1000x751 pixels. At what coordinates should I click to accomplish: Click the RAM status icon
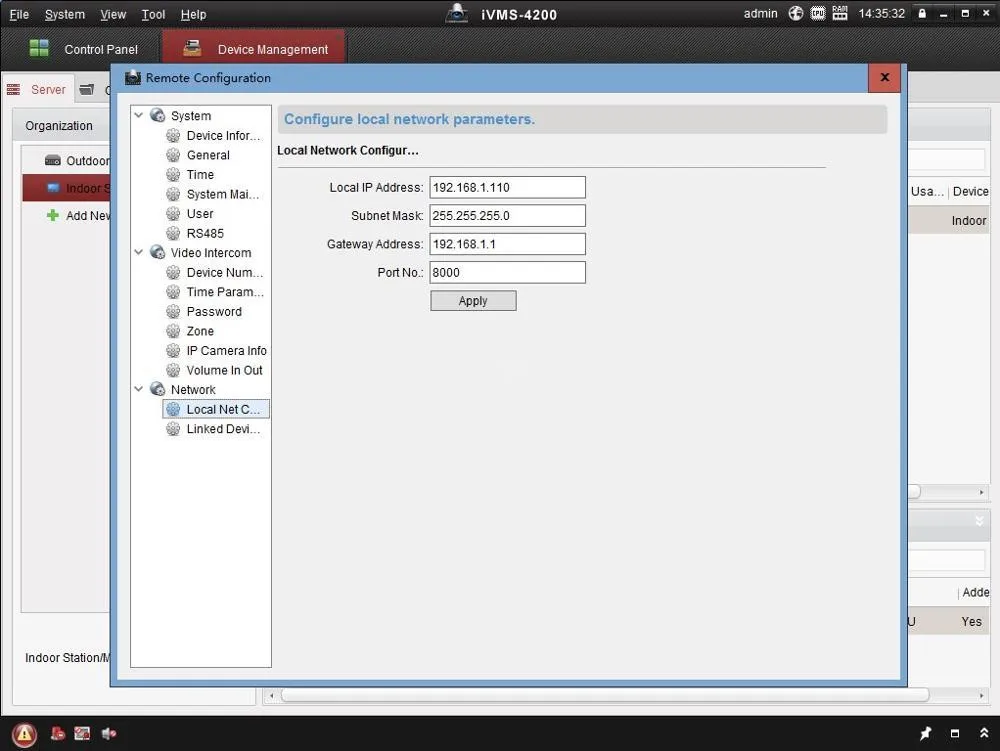(840, 13)
